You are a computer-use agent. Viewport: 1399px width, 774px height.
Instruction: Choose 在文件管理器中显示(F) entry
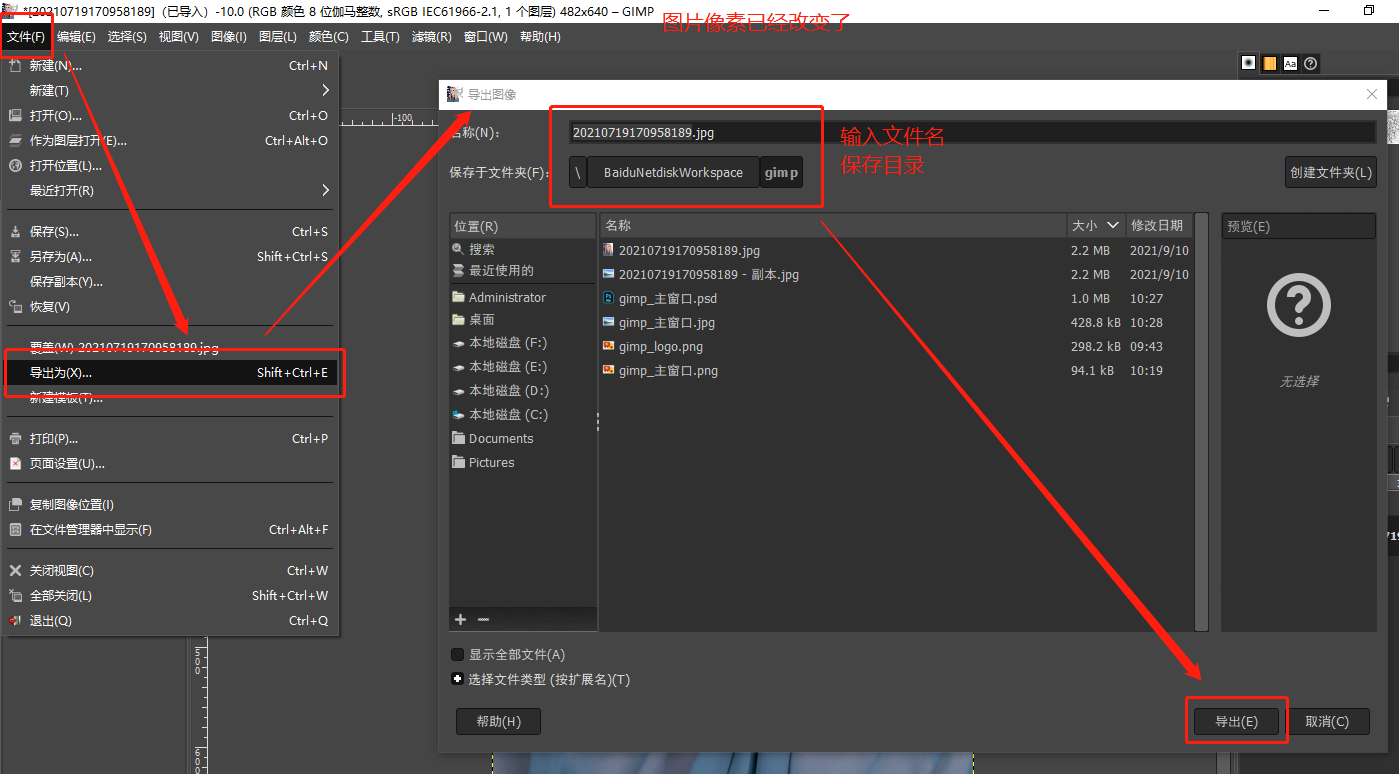point(172,530)
